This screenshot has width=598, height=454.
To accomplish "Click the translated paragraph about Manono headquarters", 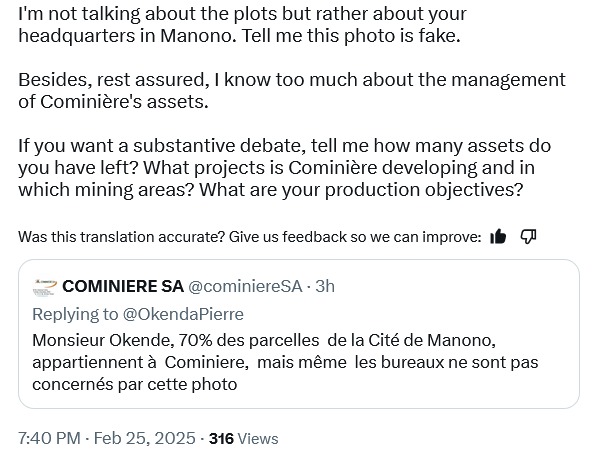I will [242, 24].
